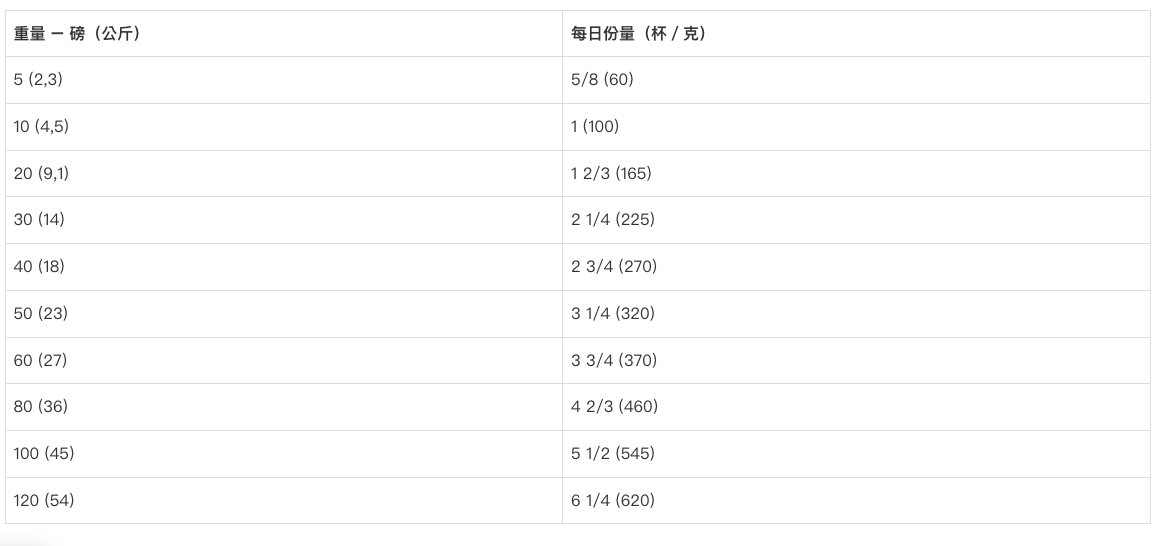Click the 2 1/4 (225) portion cell
The image size is (1160, 546).
[613, 220]
